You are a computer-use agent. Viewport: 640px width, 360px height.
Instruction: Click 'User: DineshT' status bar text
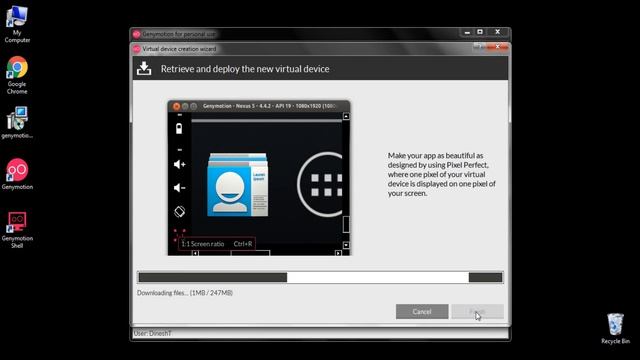[x=152, y=333]
